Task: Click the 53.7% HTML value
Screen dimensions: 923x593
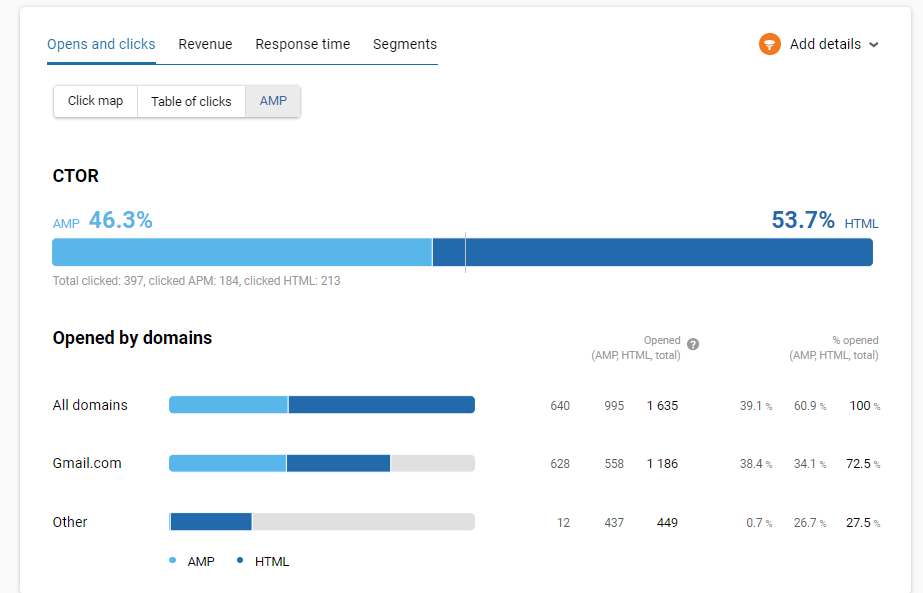Action: (803, 220)
